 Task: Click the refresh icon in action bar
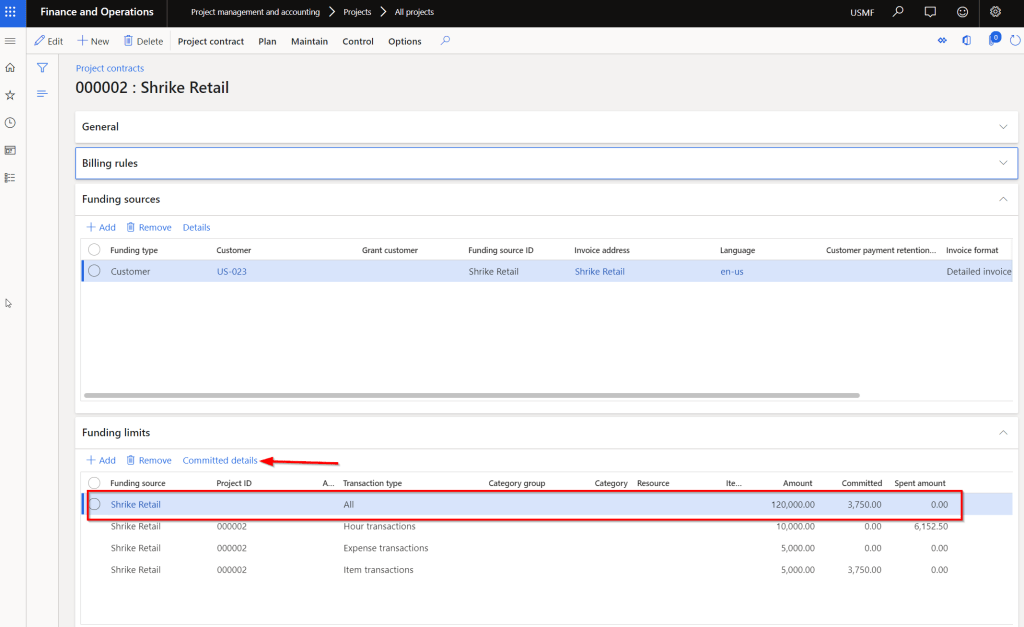1016,41
